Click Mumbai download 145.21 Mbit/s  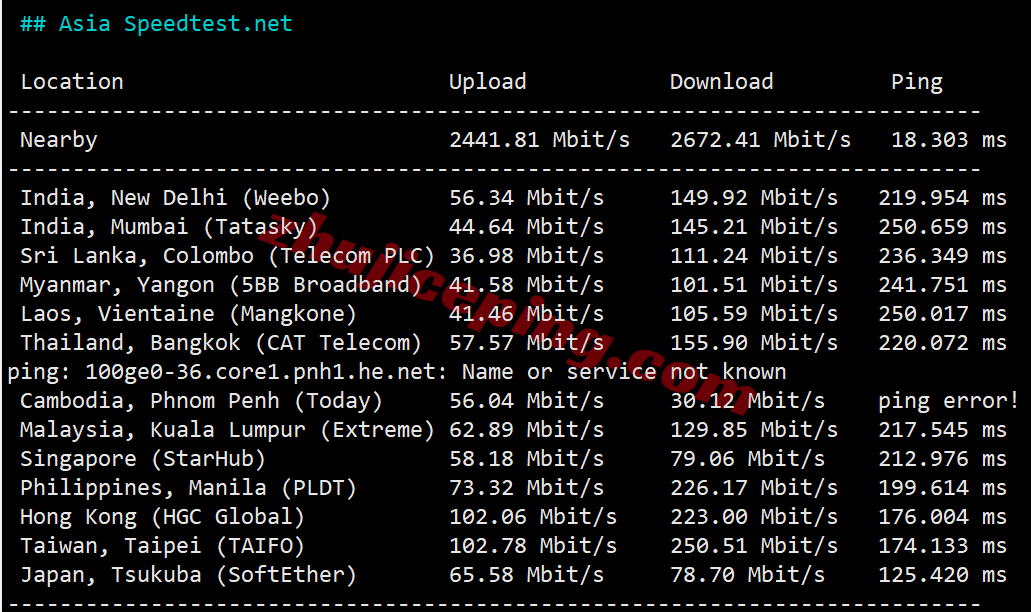coord(754,226)
